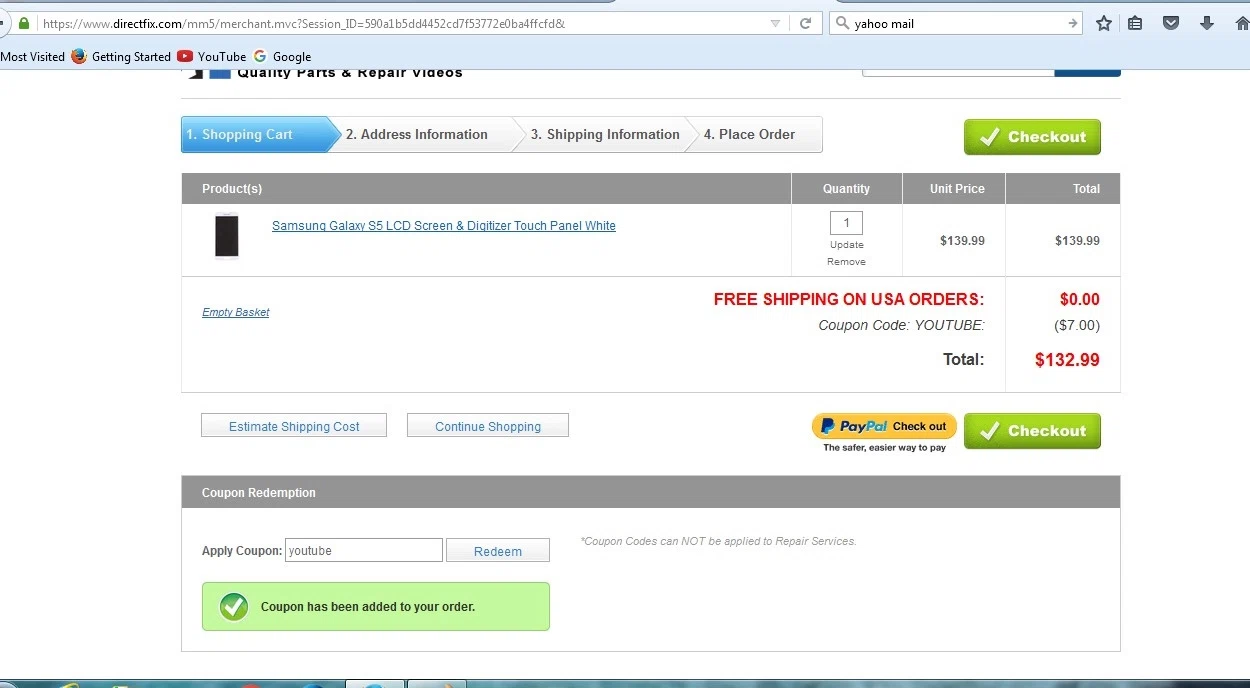The height and width of the screenshot is (688, 1250).
Task: Click the top green Checkout button
Action: click(x=1032, y=137)
